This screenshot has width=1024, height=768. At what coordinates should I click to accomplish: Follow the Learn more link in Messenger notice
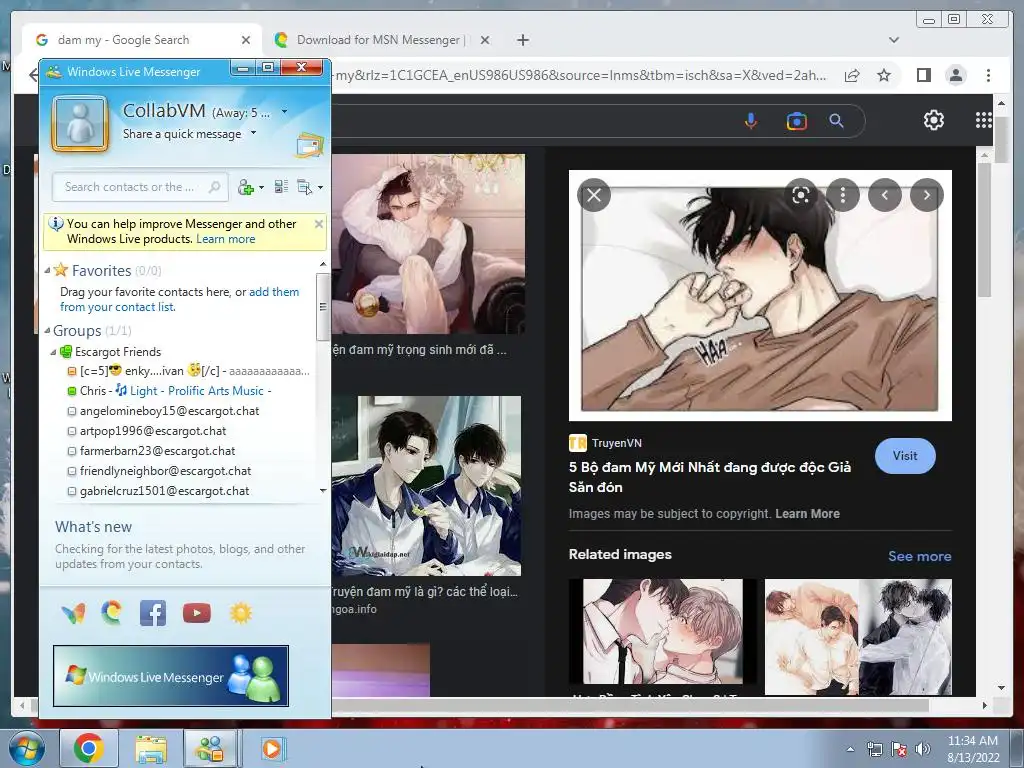click(225, 239)
